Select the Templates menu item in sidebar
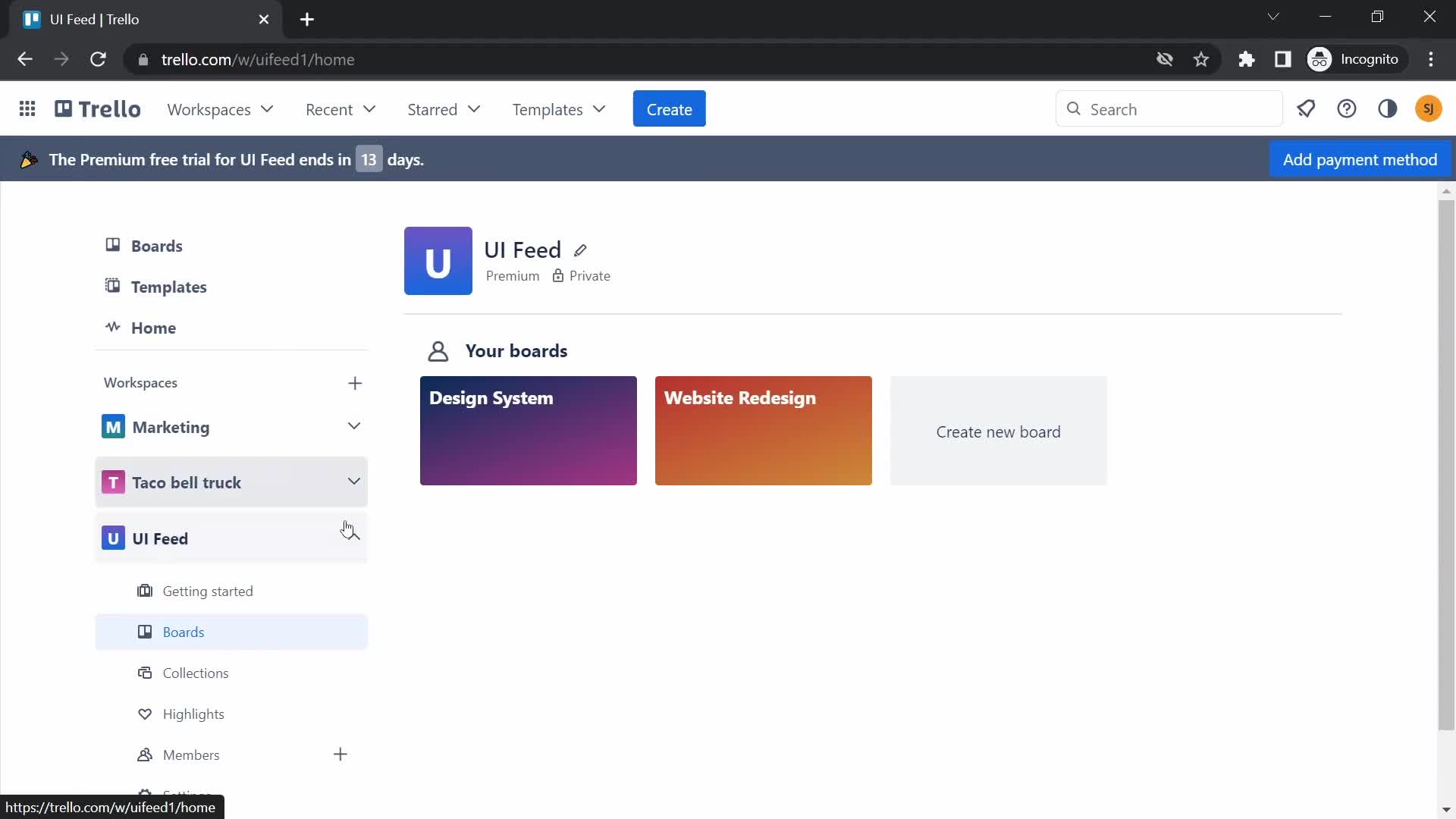The height and width of the screenshot is (819, 1456). click(x=168, y=287)
